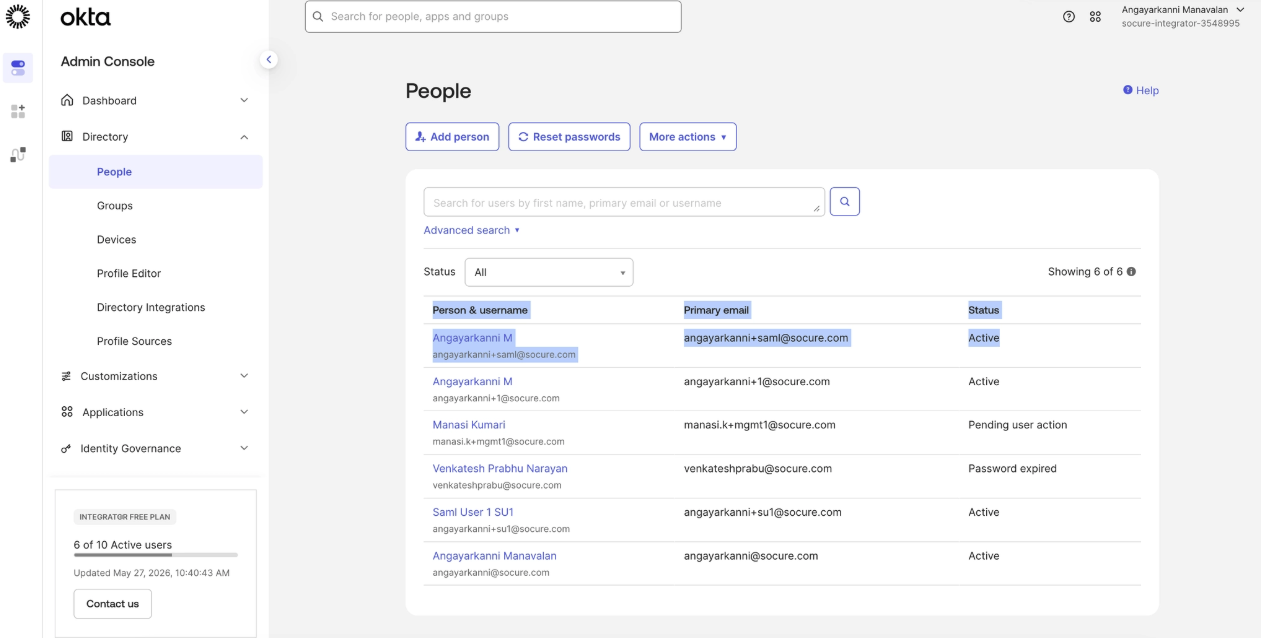Screen dimensions: 1261x638
Task: Click the Reset passwords button
Action: pyautogui.click(x=569, y=137)
